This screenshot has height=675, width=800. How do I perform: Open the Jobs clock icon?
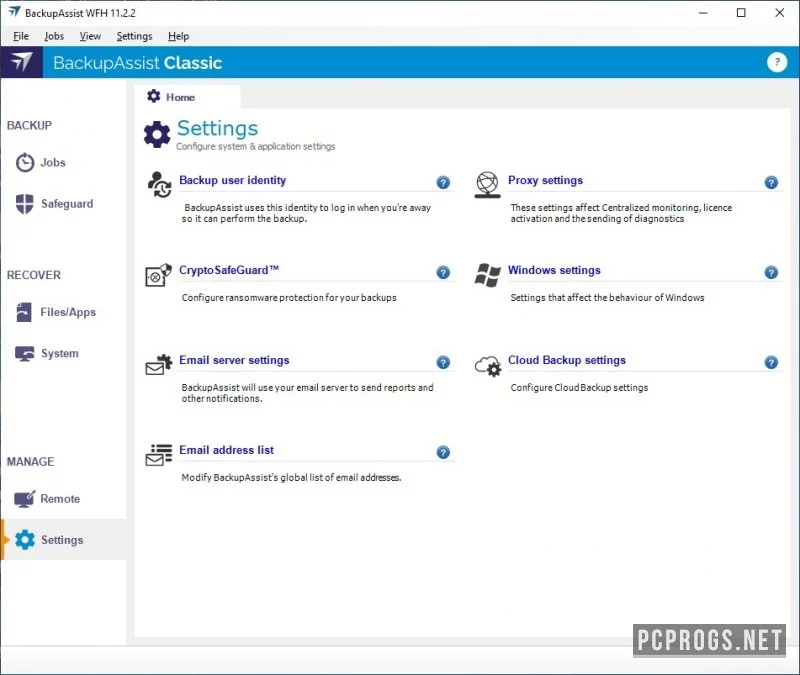24,163
